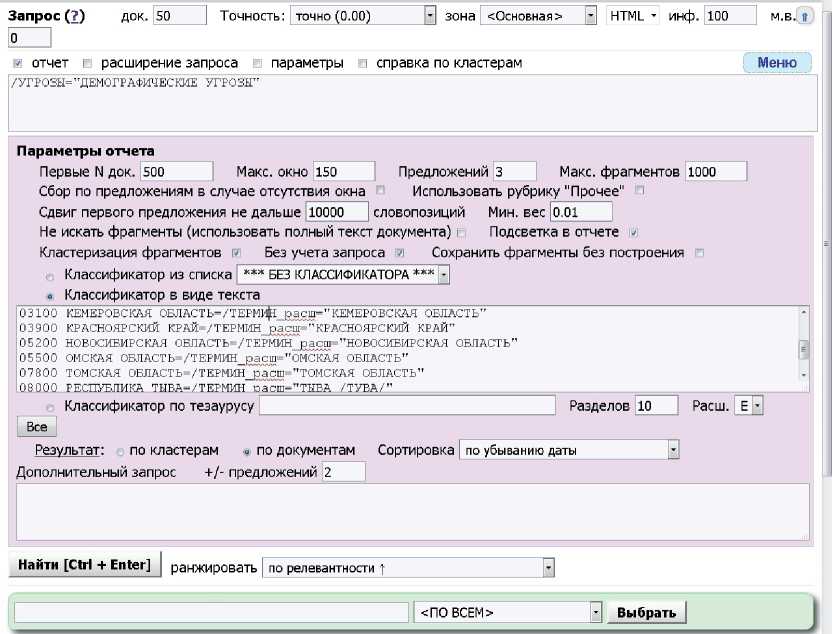The height and width of the screenshot is (634, 832).
Task: Expand the зона <Основная> dropdown
Action: click(x=590, y=16)
